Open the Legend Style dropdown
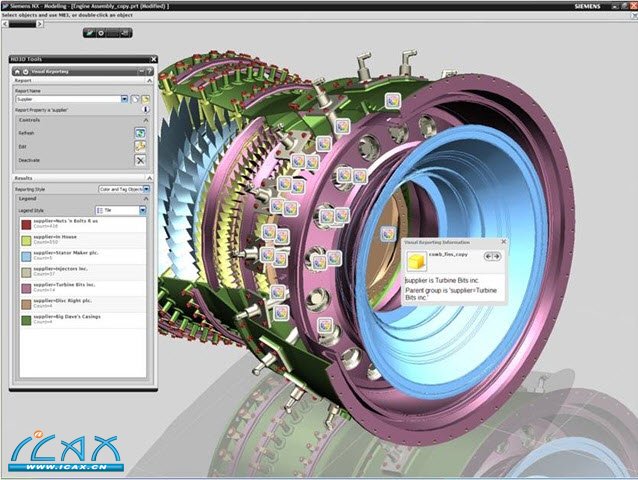Image resolution: width=638 pixels, height=480 pixels. pos(143,210)
